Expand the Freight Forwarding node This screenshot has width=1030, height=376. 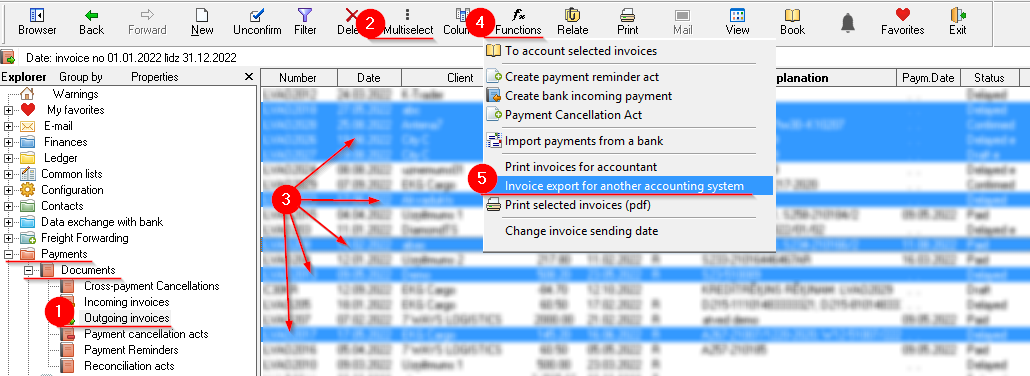click(x=9, y=238)
